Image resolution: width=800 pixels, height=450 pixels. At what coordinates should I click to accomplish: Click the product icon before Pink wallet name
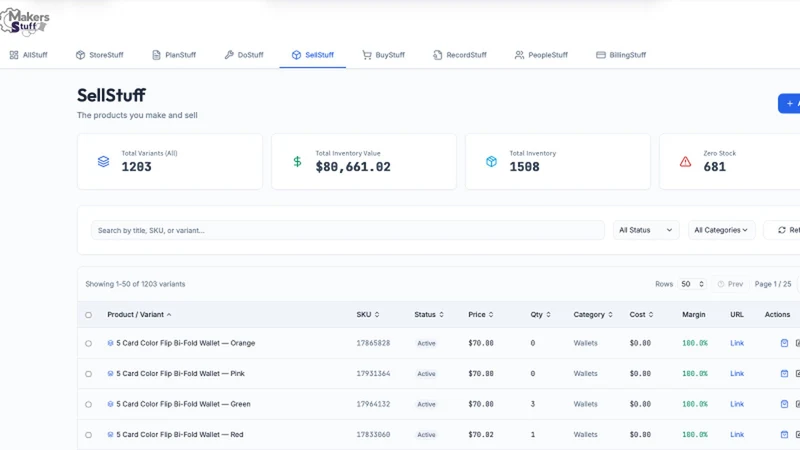[110, 373]
